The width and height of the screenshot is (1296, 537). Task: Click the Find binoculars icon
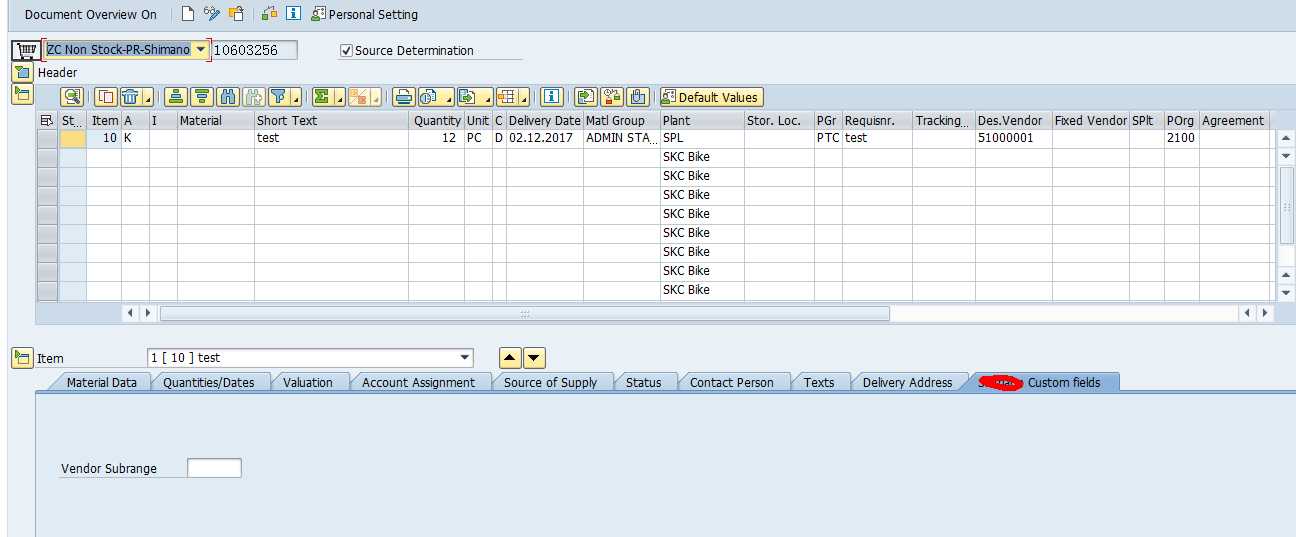click(228, 97)
